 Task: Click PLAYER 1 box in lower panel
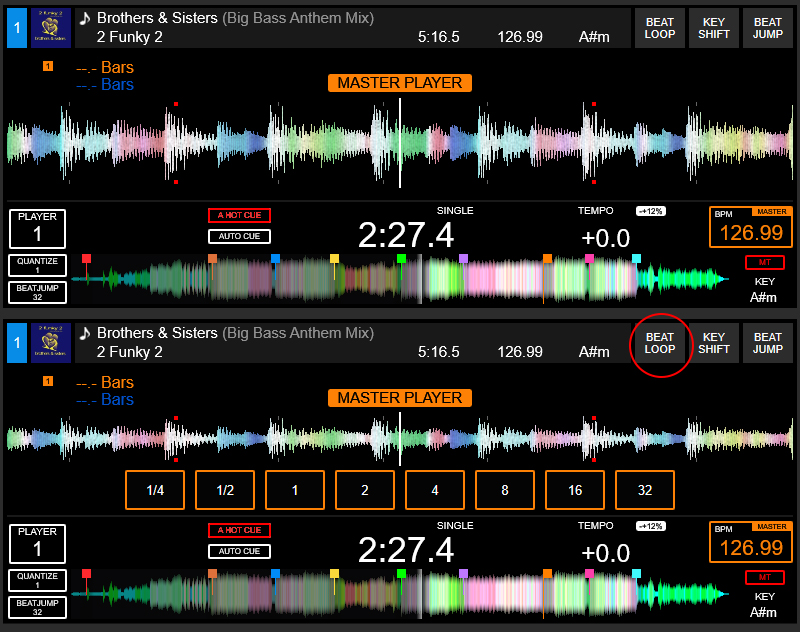[37, 544]
